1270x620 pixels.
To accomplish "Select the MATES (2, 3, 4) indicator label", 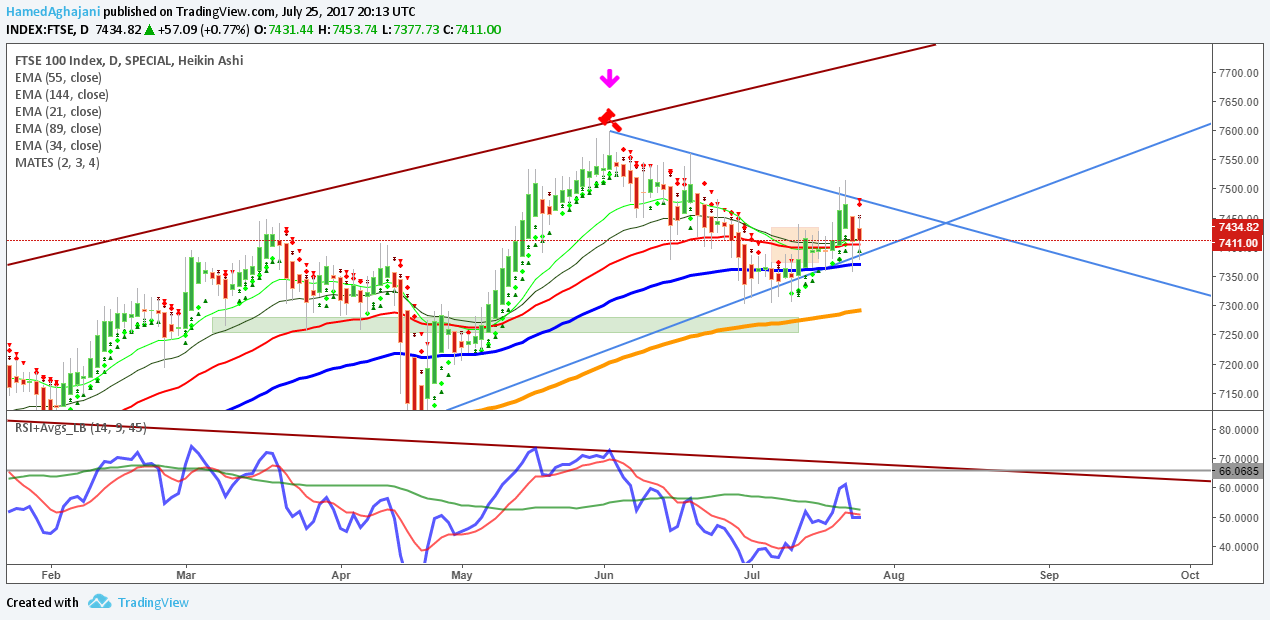I will 57,162.
